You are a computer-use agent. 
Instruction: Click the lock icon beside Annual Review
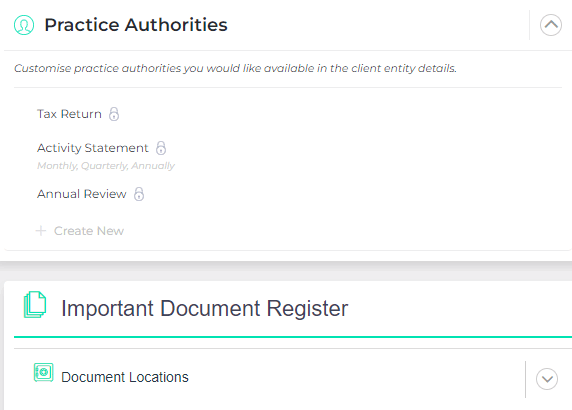pos(139,194)
